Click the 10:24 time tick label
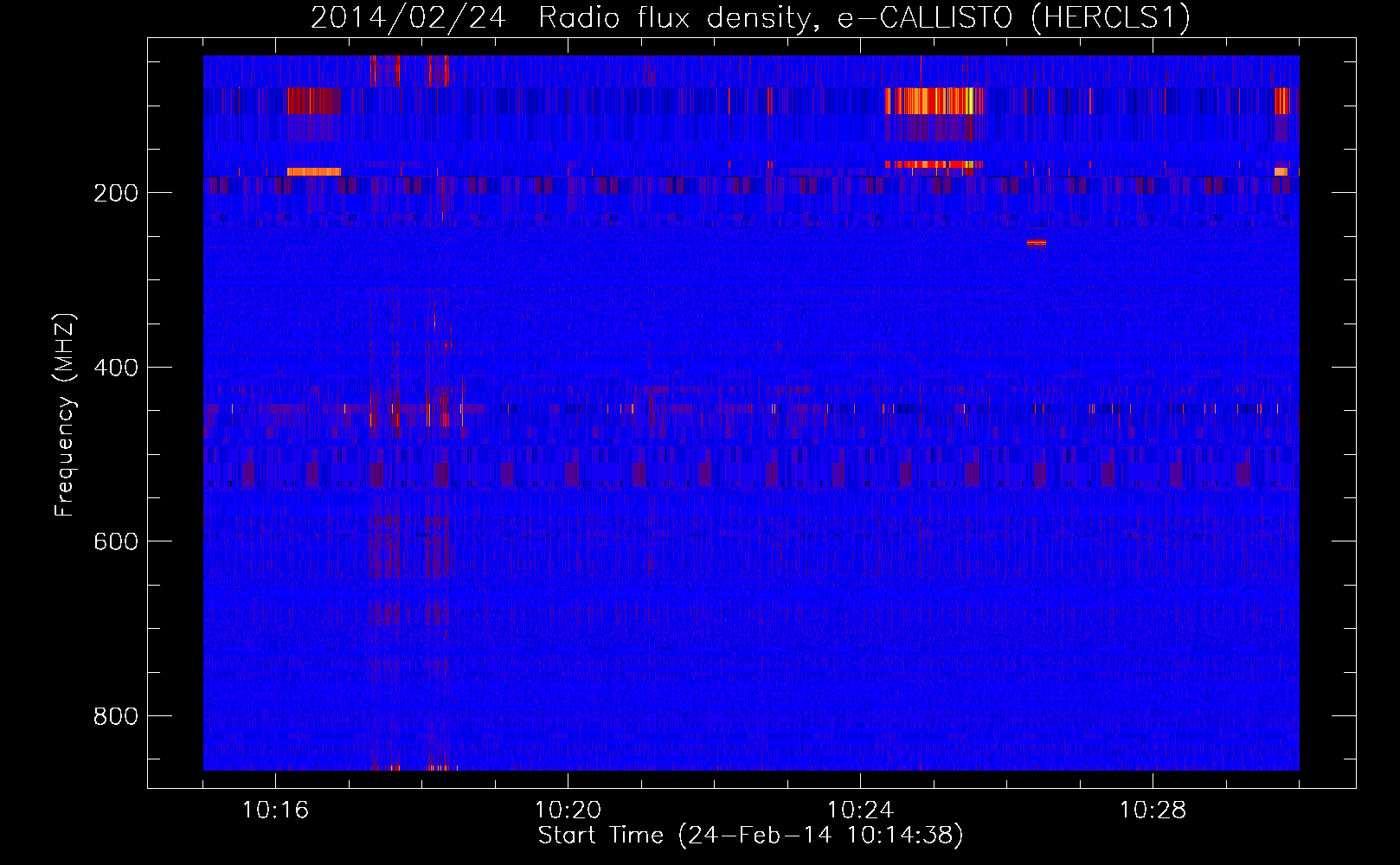Screen dimensions: 1400x865 pos(860,811)
